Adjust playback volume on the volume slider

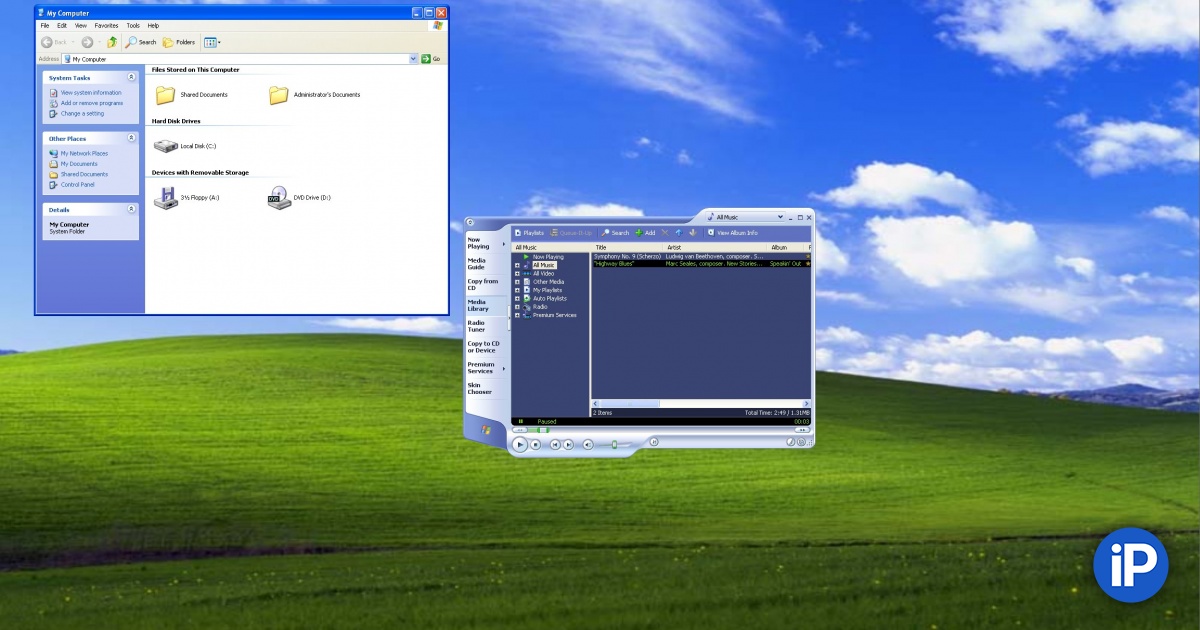pyautogui.click(x=614, y=443)
